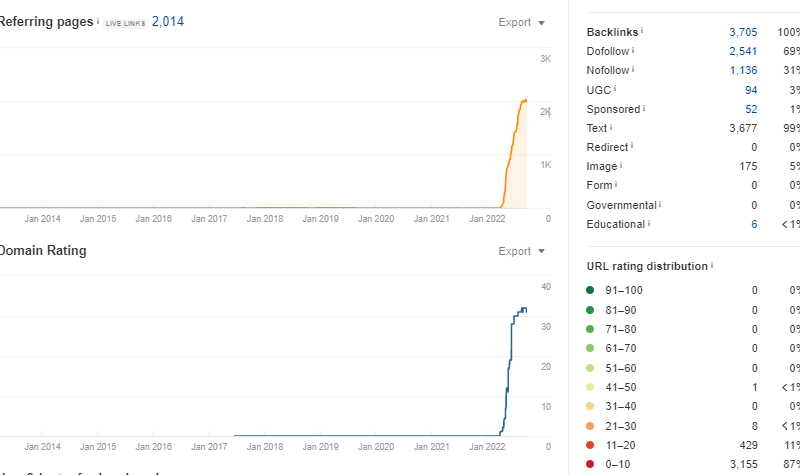
Task: Open Export dropdown for Referring pages chart
Action: [522, 22]
